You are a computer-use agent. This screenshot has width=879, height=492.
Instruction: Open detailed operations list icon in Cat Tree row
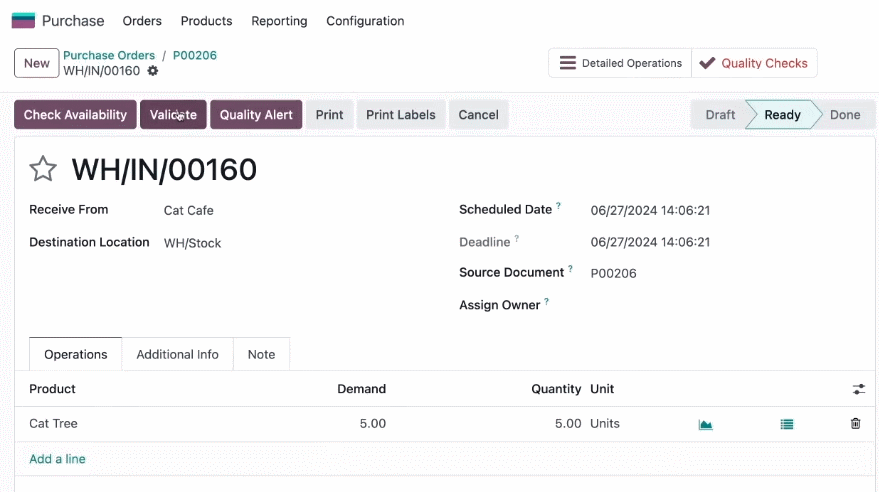click(x=787, y=424)
